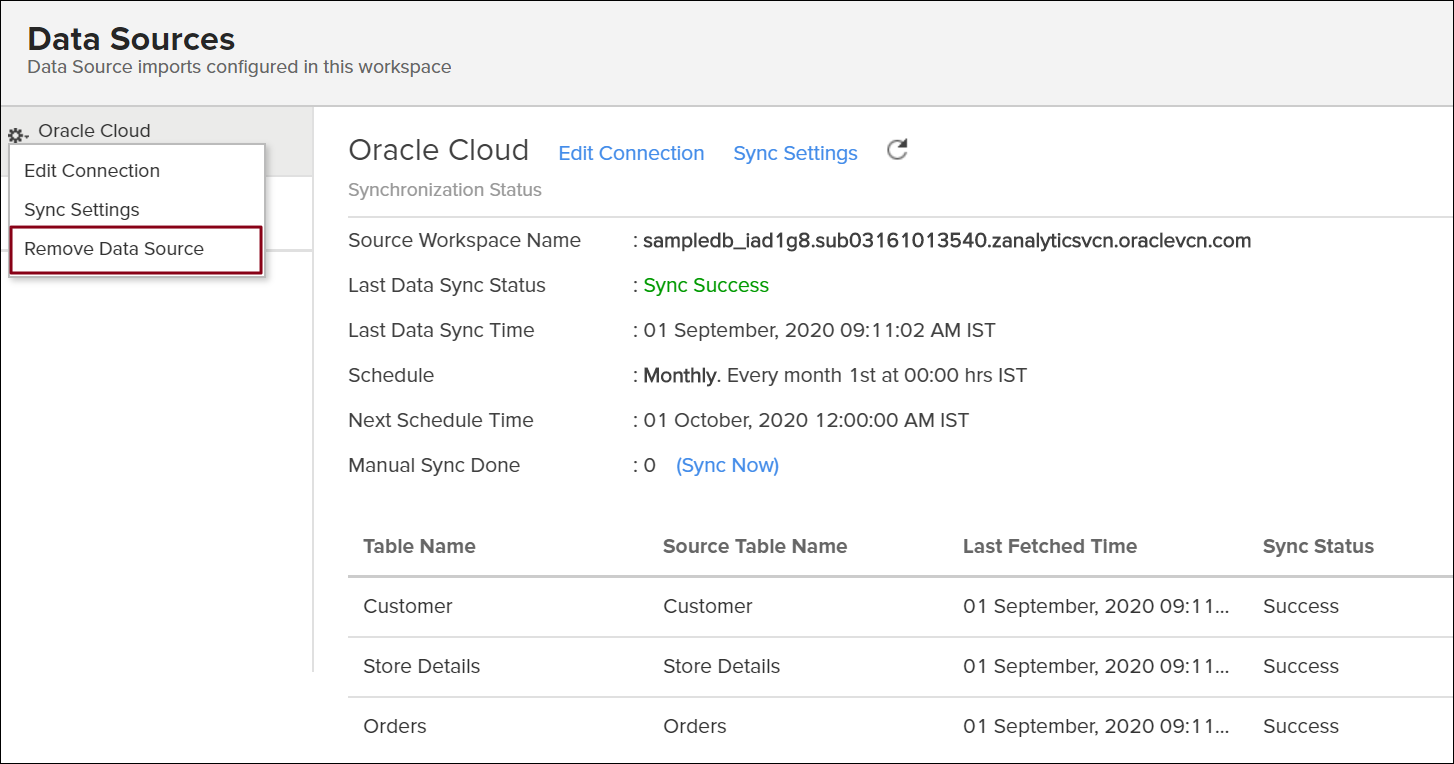Click the Source Table Name column header
The width and height of the screenshot is (1454, 764).
[755, 546]
